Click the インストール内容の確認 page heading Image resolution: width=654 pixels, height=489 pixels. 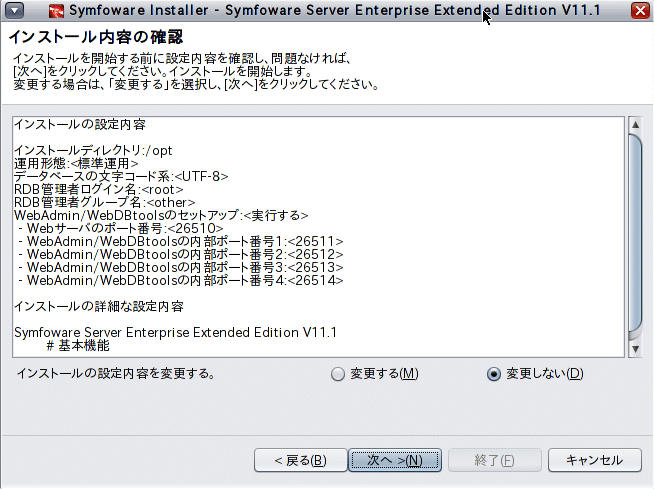coord(96,37)
